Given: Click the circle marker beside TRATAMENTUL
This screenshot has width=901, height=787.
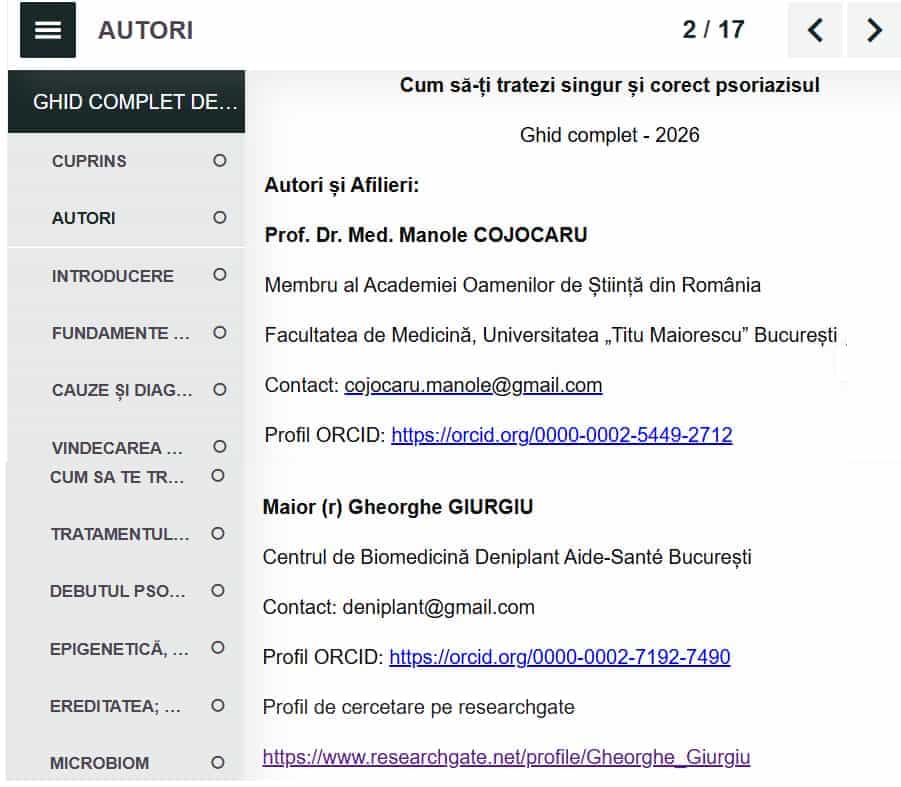Looking at the screenshot, I should click(x=218, y=534).
